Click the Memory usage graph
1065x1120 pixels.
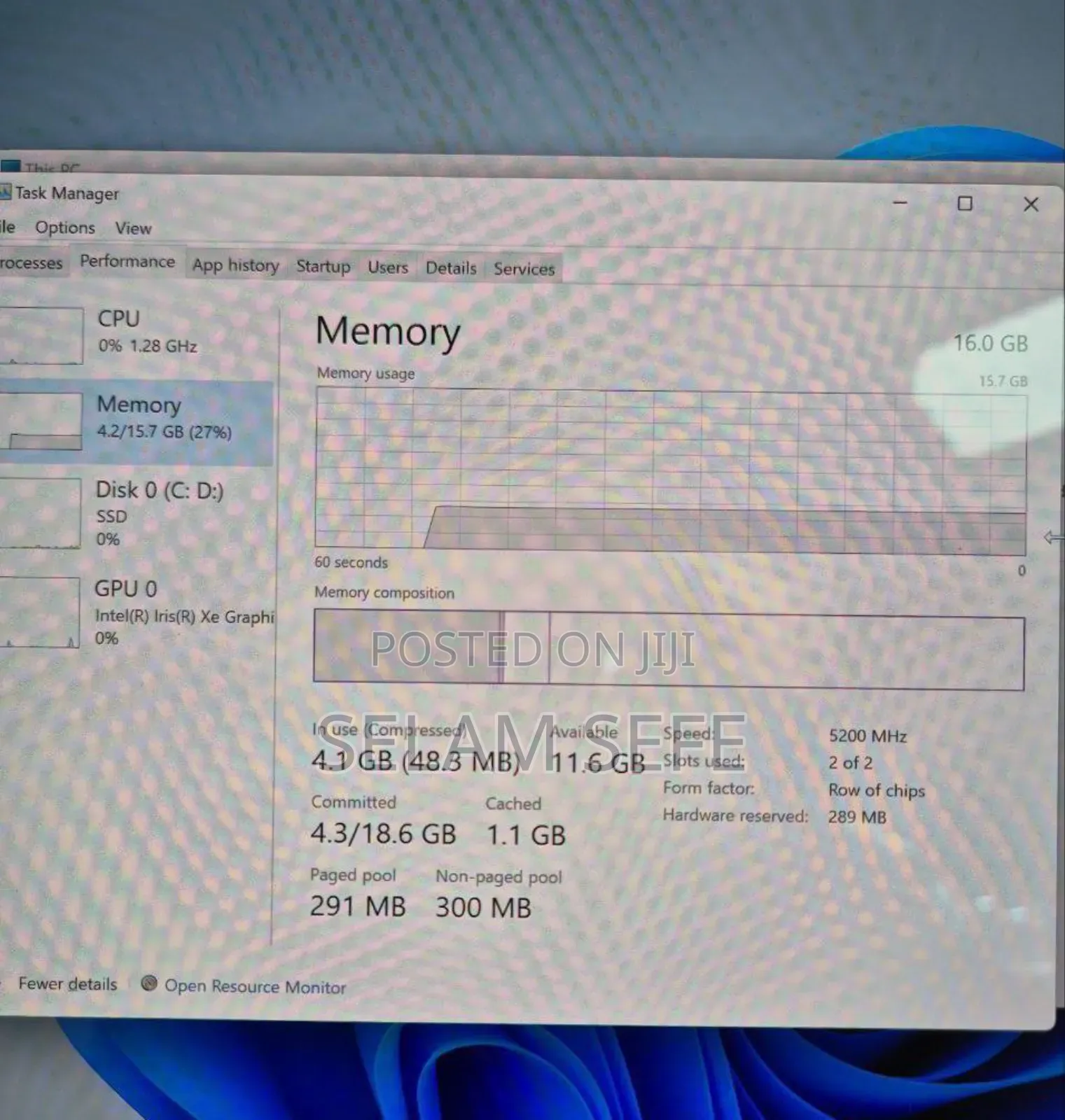[x=670, y=468]
